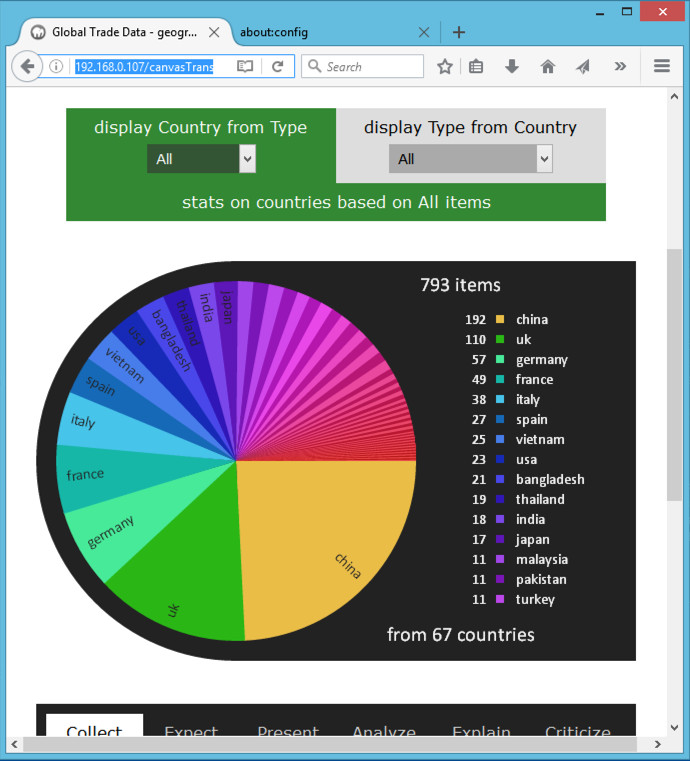The width and height of the screenshot is (690, 761).
Task: Switch to the about:config tab
Action: tap(335, 33)
